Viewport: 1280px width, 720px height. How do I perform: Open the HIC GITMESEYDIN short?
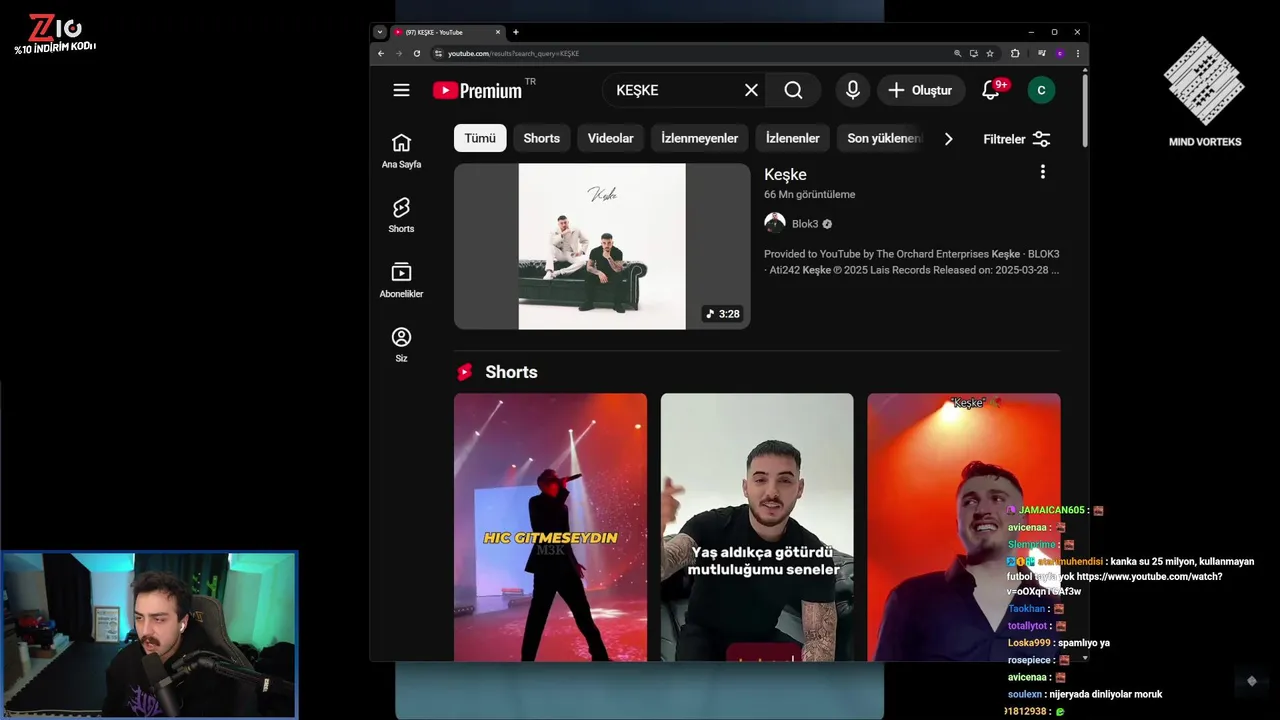pos(550,527)
